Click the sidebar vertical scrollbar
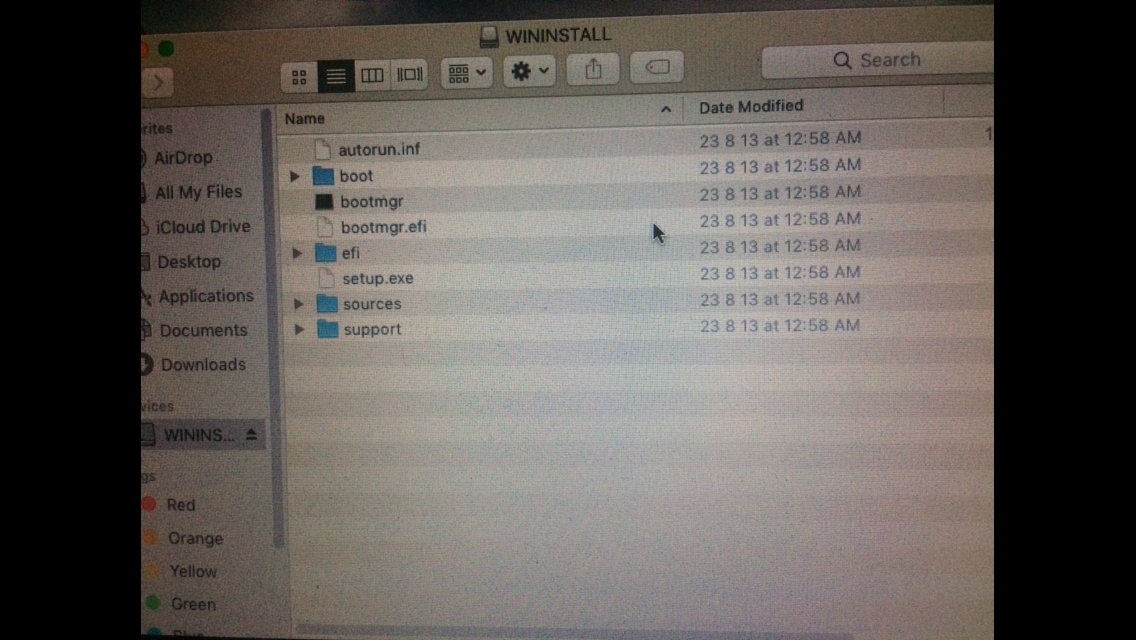The width and height of the screenshot is (1136, 640). point(274,326)
